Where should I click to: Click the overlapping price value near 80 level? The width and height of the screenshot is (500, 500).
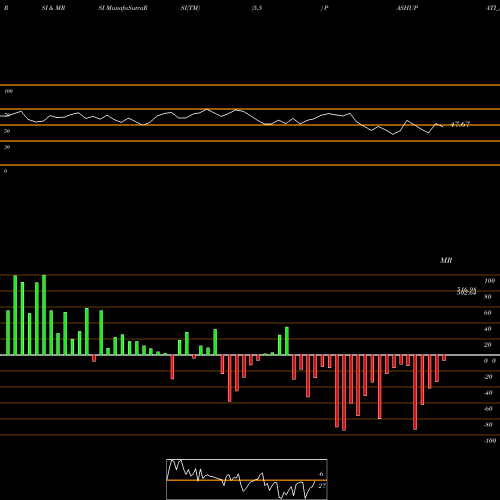466,291
